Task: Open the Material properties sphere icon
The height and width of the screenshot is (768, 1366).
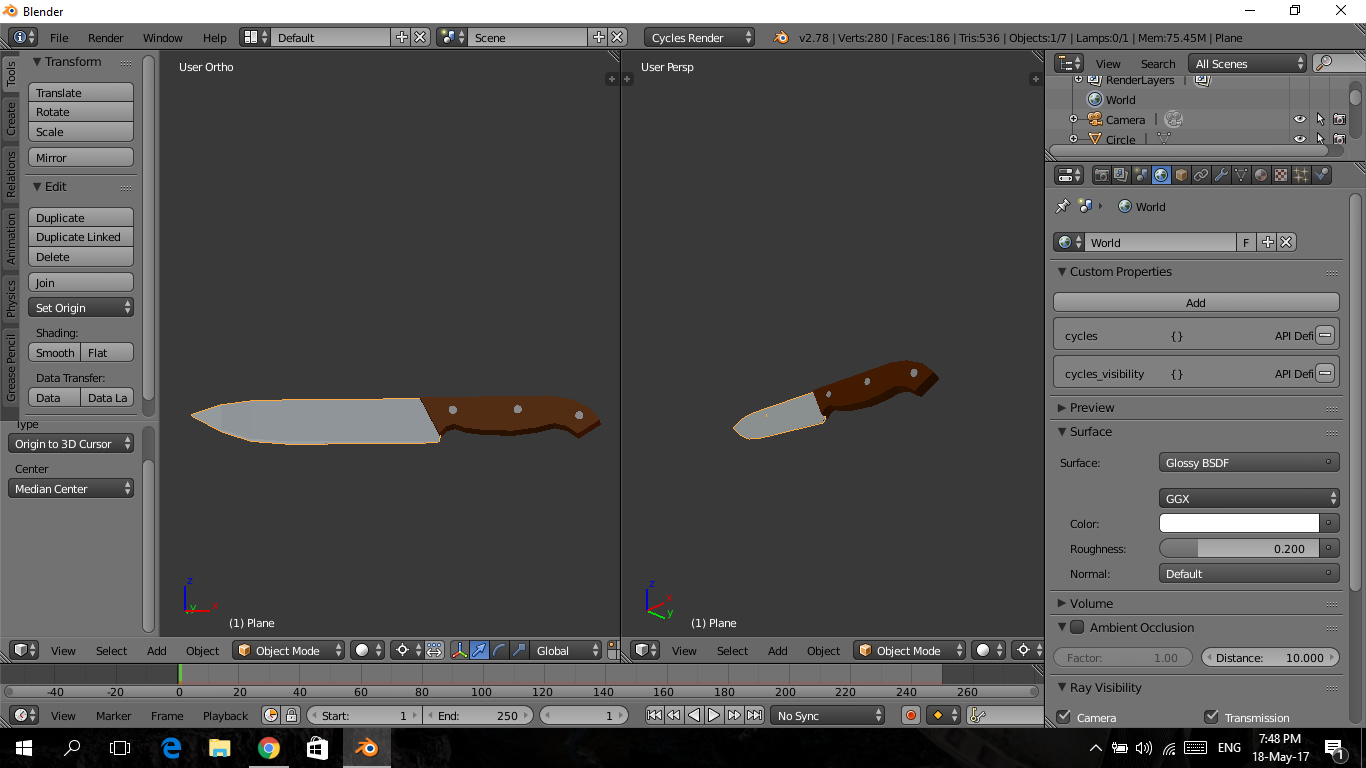Action: click(1261, 175)
